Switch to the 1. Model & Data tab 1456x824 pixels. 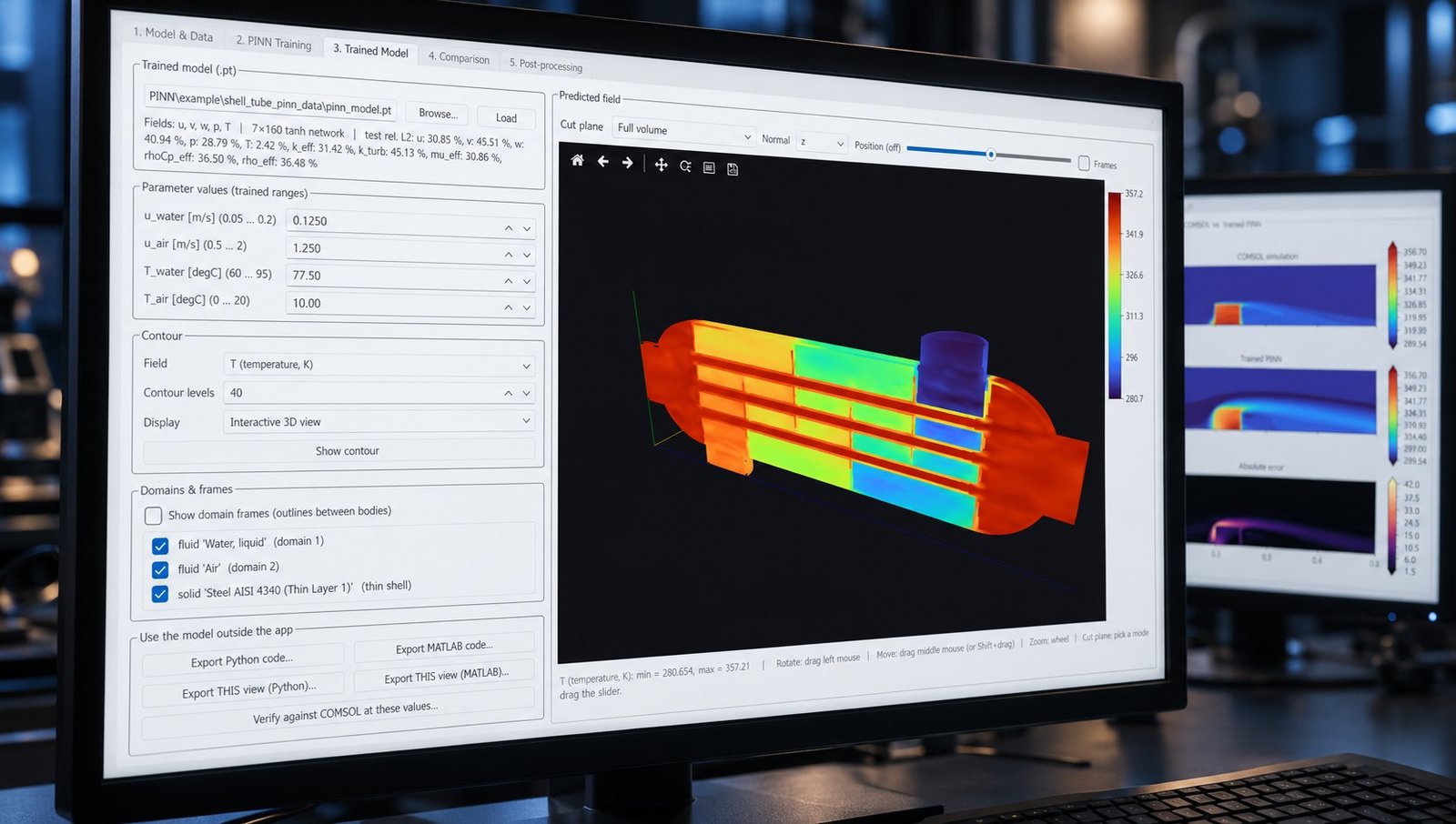pos(173,35)
